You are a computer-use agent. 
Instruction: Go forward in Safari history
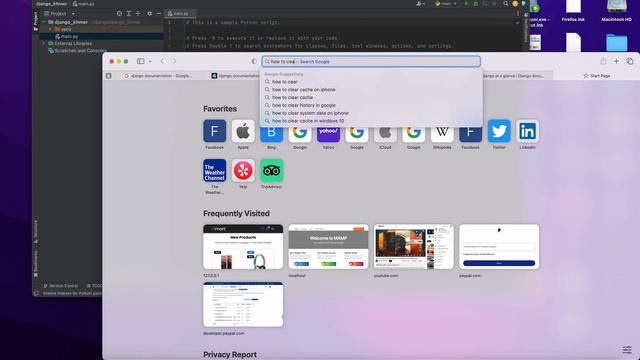coord(174,61)
